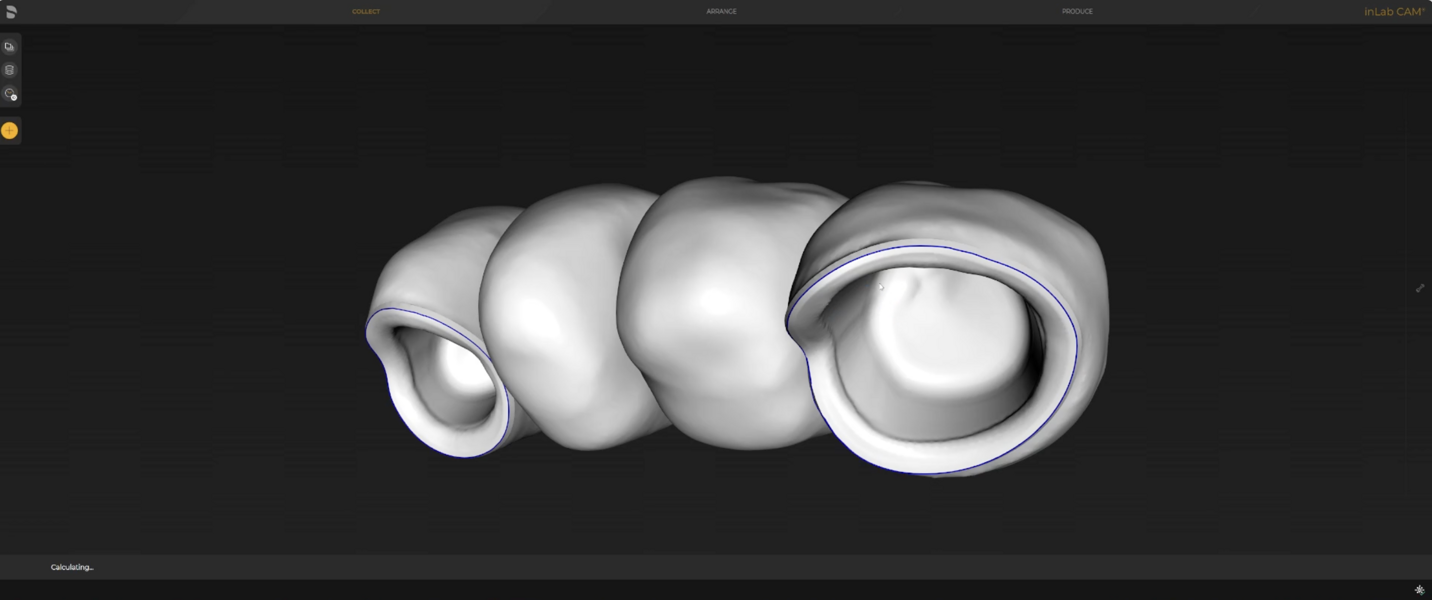
Task: Open the import files sidebar icon
Action: click(x=10, y=47)
